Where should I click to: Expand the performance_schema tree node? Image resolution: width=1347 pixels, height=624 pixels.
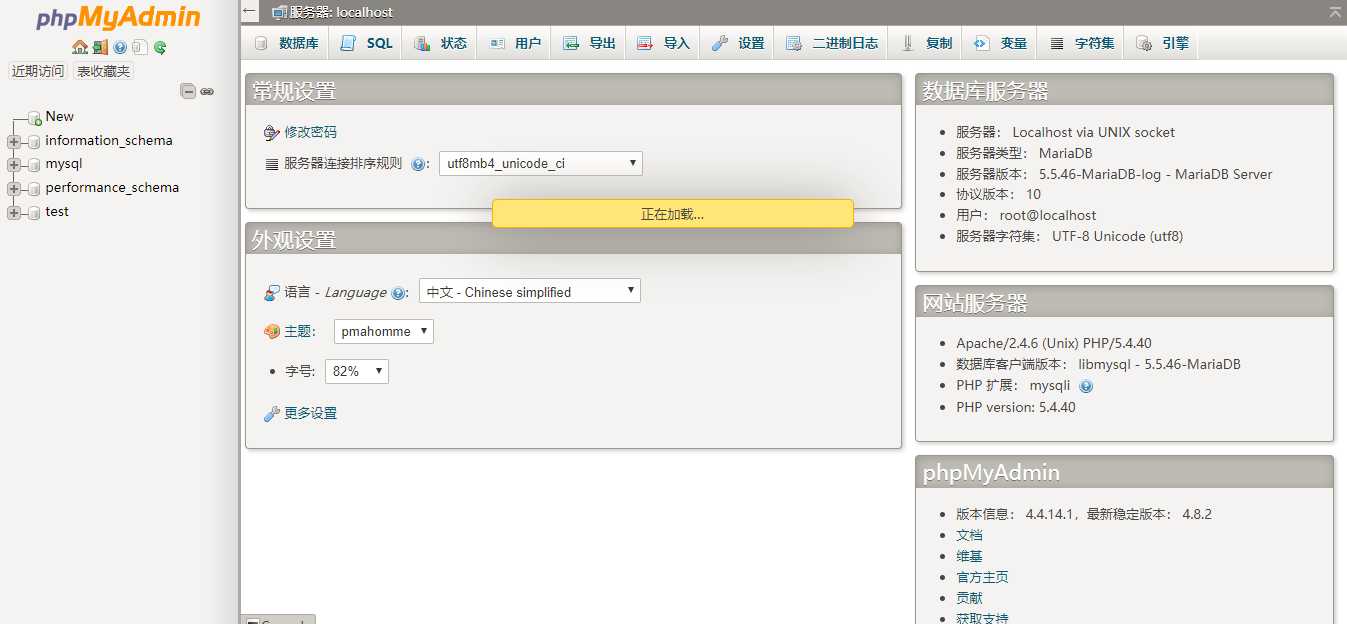point(13,188)
